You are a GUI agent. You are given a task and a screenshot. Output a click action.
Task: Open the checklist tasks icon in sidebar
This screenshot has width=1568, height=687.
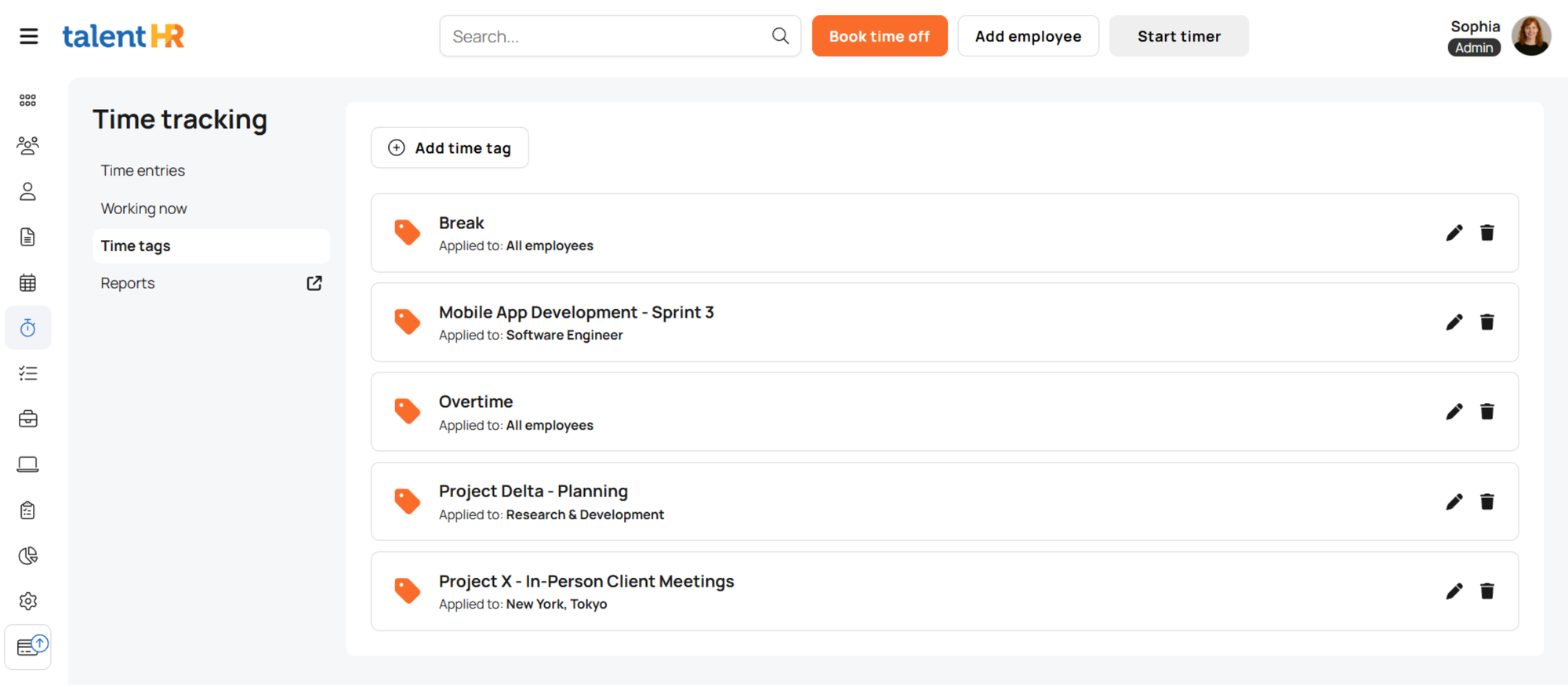[x=28, y=373]
